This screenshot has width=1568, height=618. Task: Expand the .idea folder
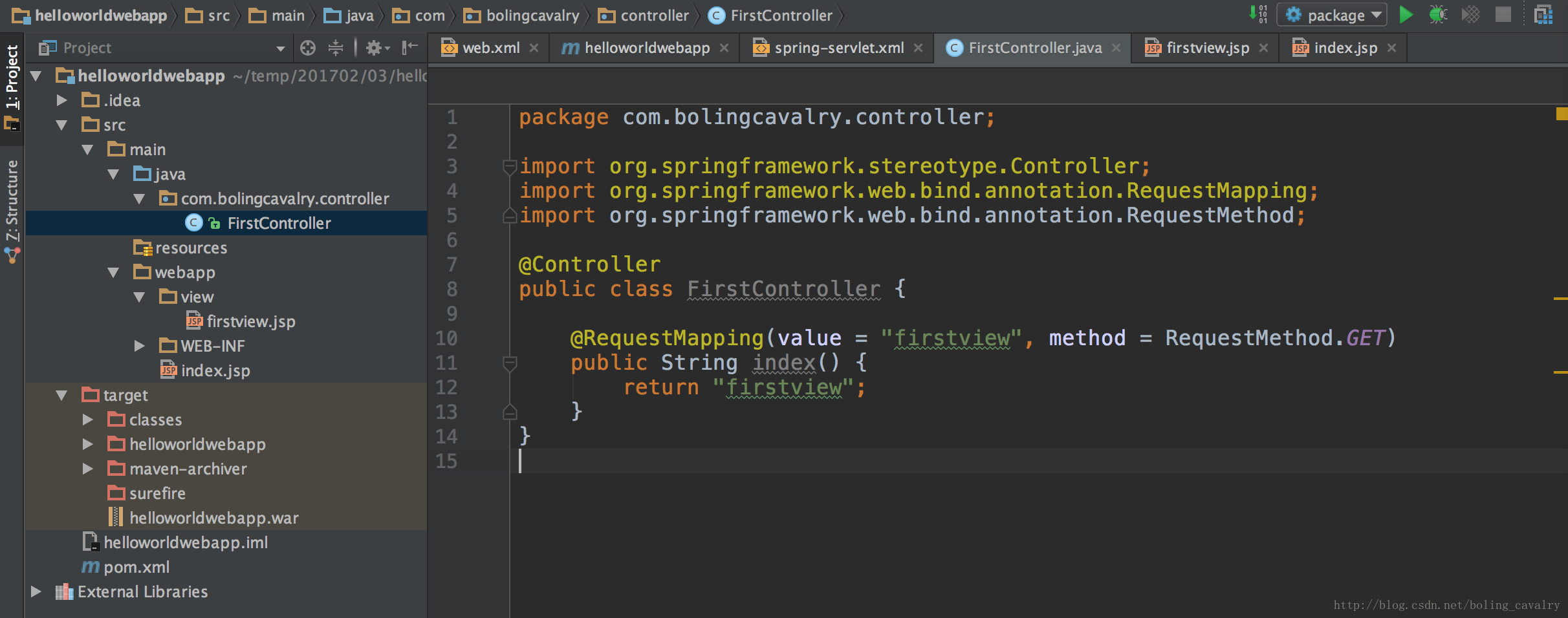[x=62, y=100]
